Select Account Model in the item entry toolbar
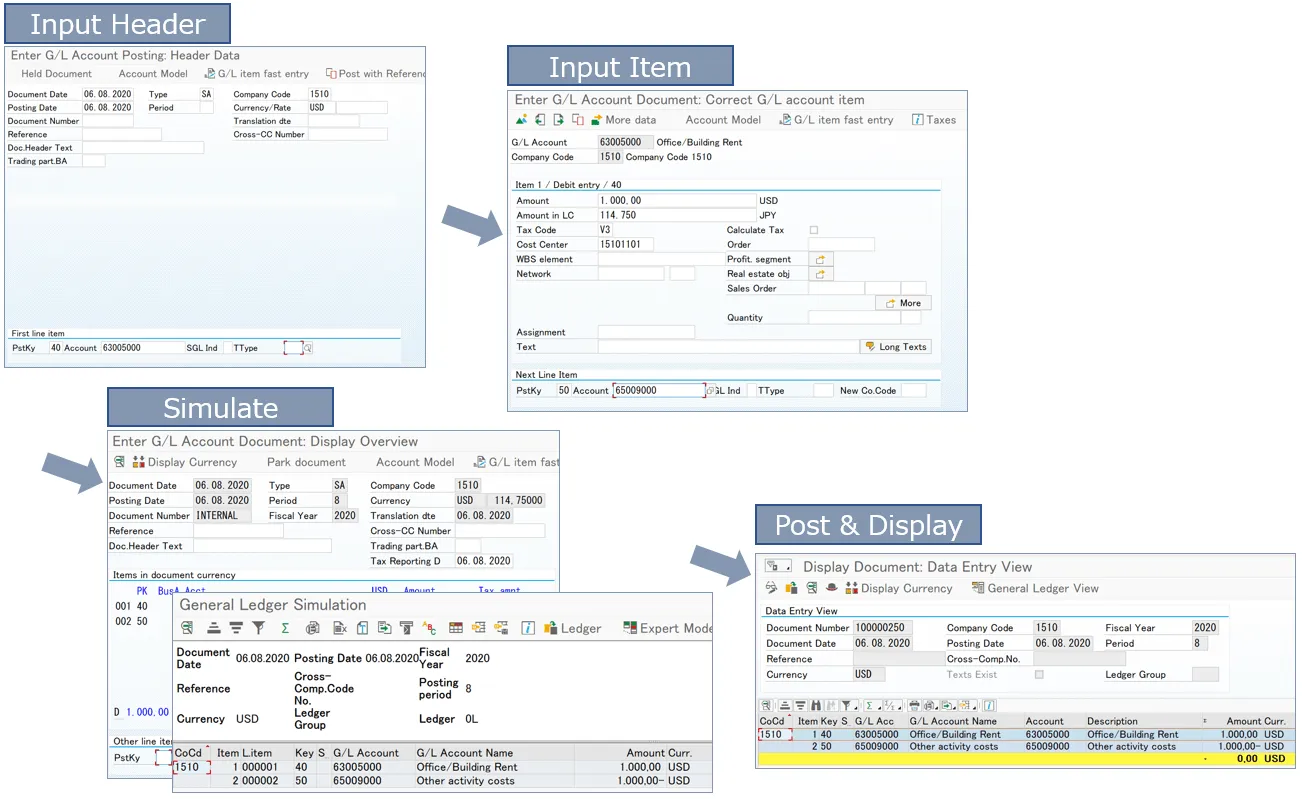 click(x=723, y=118)
